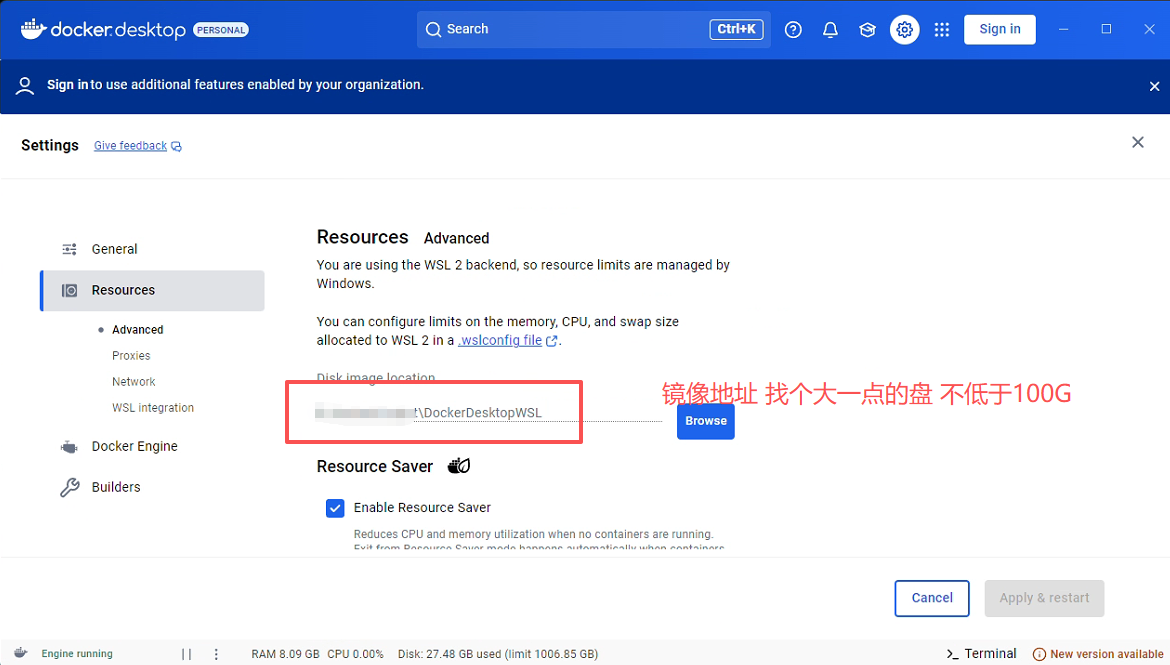Click the new version info icon
The image size is (1170, 665).
1039,655
